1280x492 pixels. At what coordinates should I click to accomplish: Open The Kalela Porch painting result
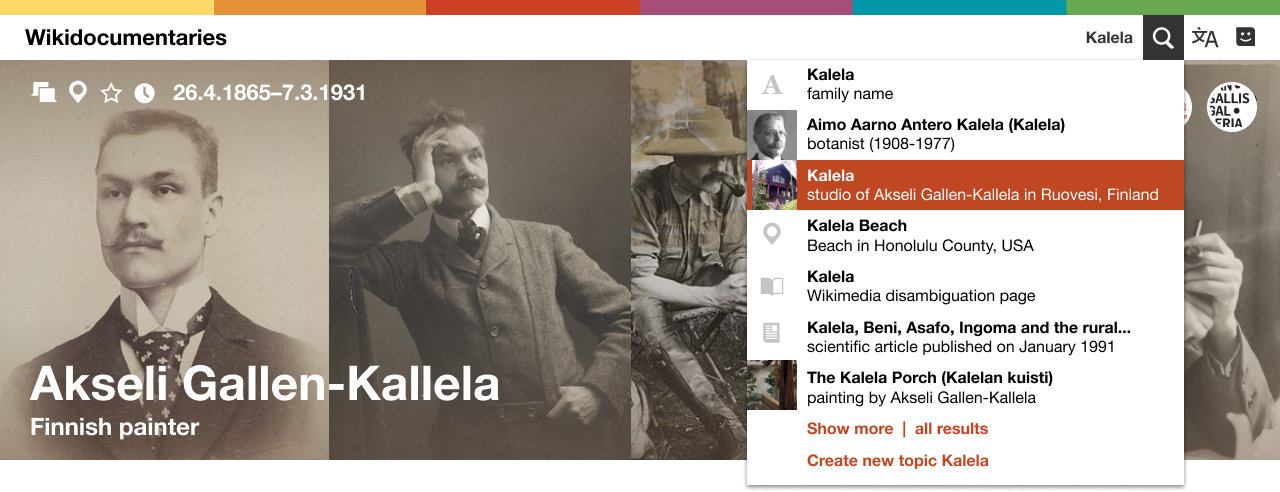click(965, 387)
